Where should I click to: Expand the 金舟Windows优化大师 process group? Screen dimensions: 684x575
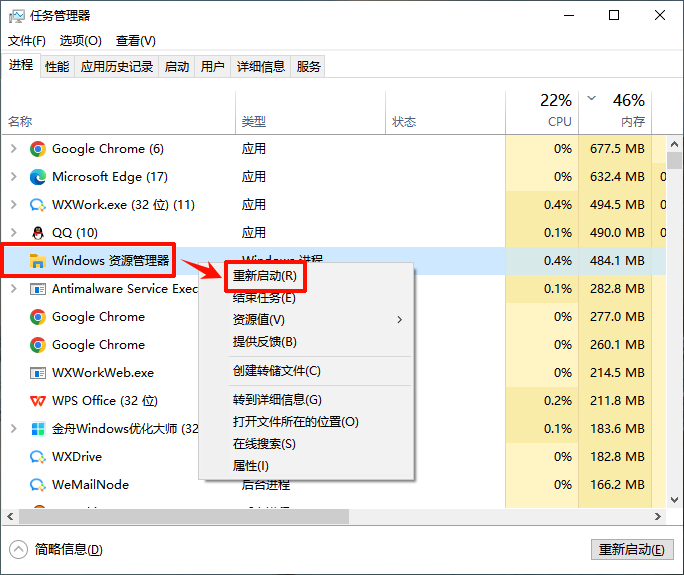14,428
